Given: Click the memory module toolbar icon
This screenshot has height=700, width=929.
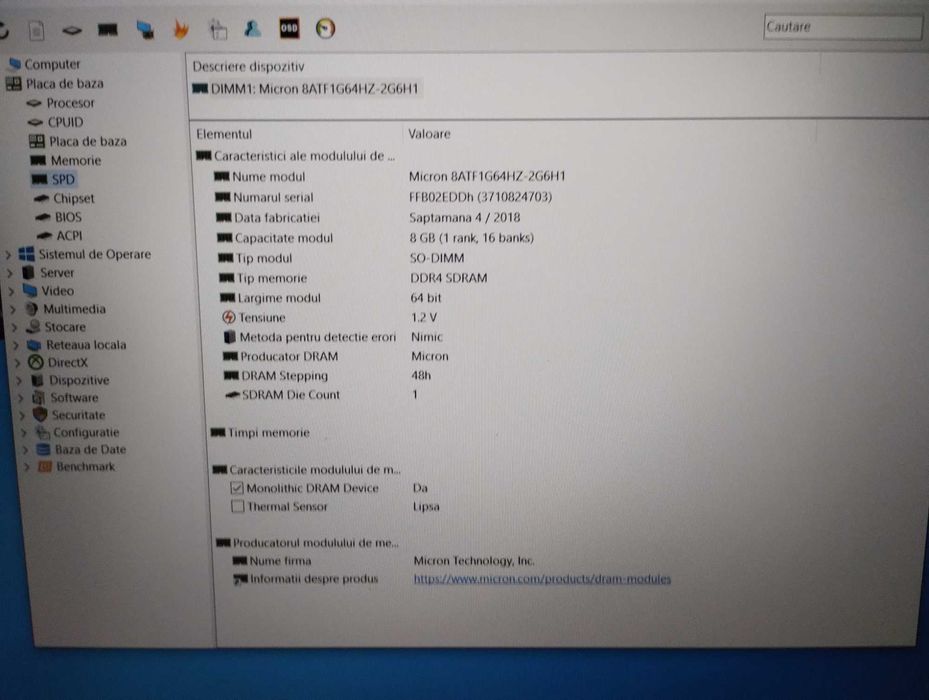Looking at the screenshot, I should (107, 29).
